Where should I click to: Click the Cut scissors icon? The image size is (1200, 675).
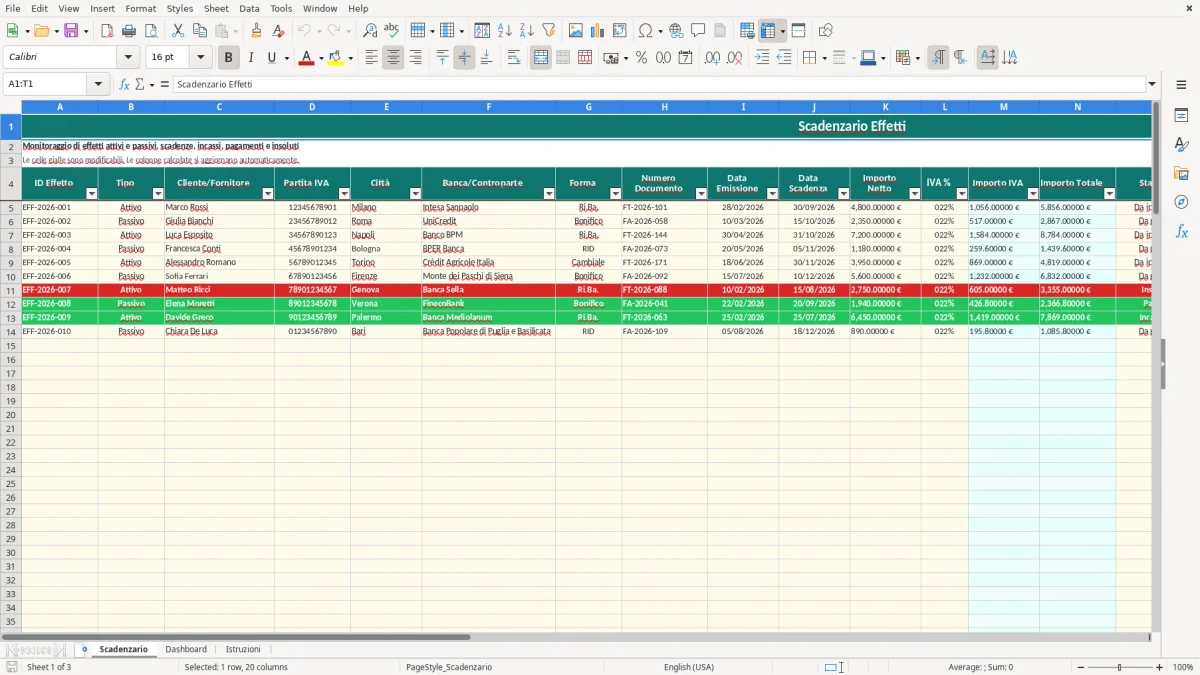pos(178,31)
